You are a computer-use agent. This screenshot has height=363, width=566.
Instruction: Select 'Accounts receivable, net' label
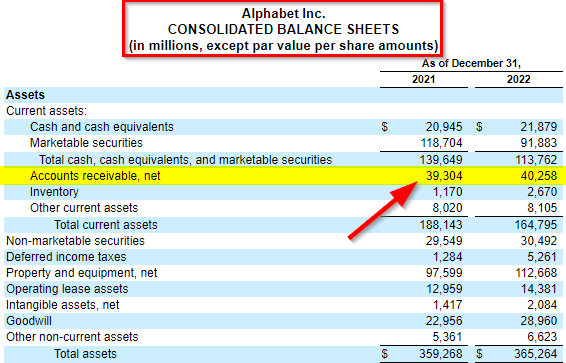(x=95, y=176)
